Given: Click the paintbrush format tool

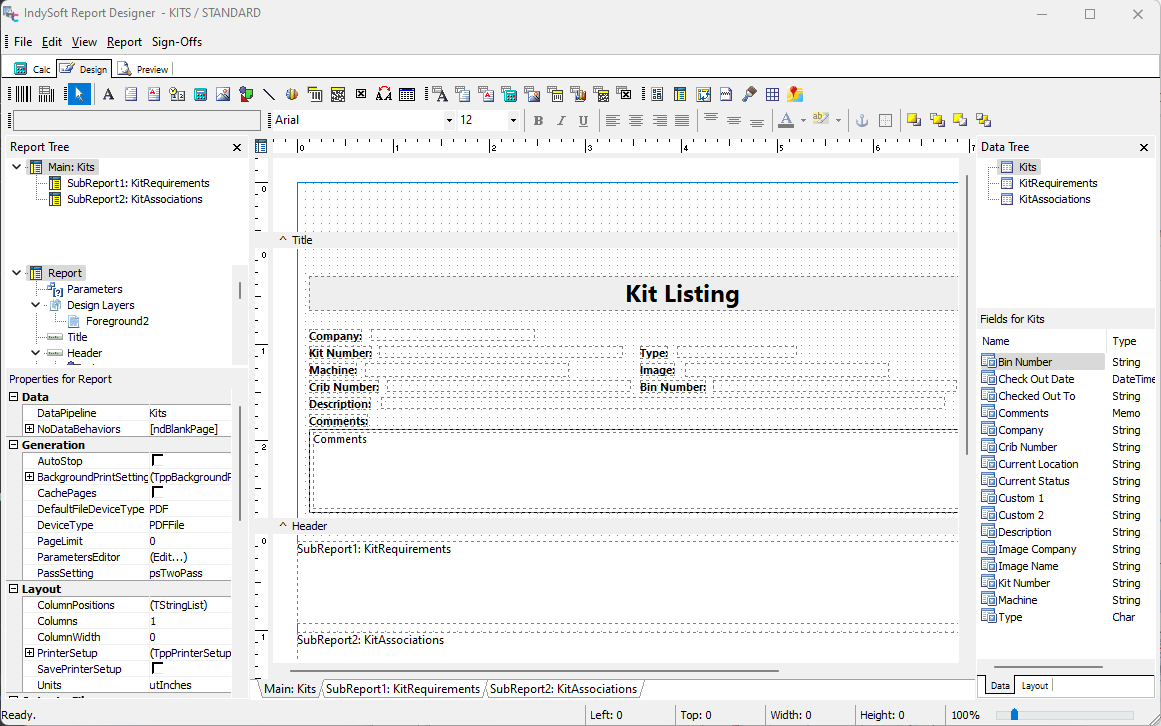Looking at the screenshot, I should (750, 94).
